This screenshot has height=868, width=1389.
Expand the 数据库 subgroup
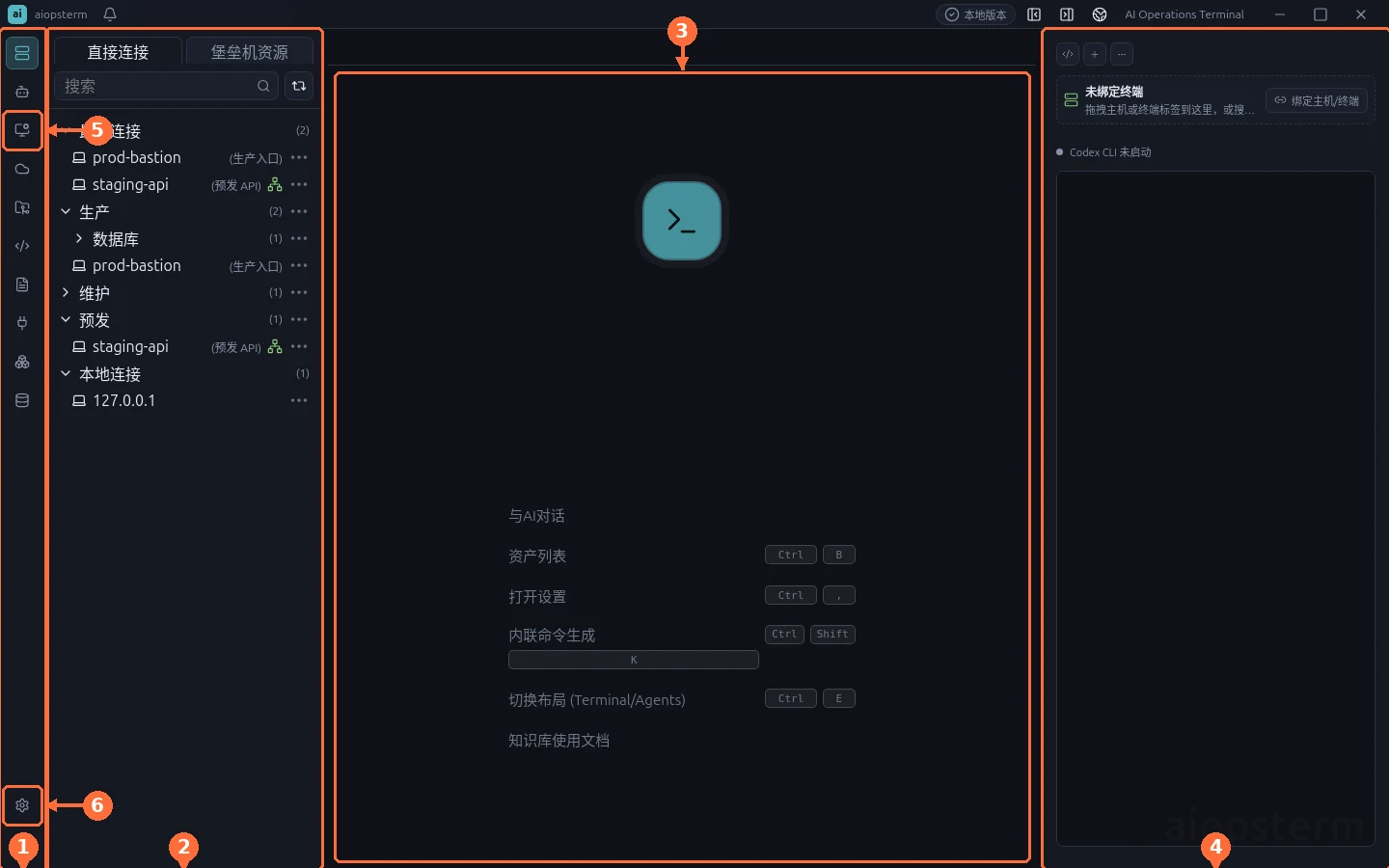(79, 238)
